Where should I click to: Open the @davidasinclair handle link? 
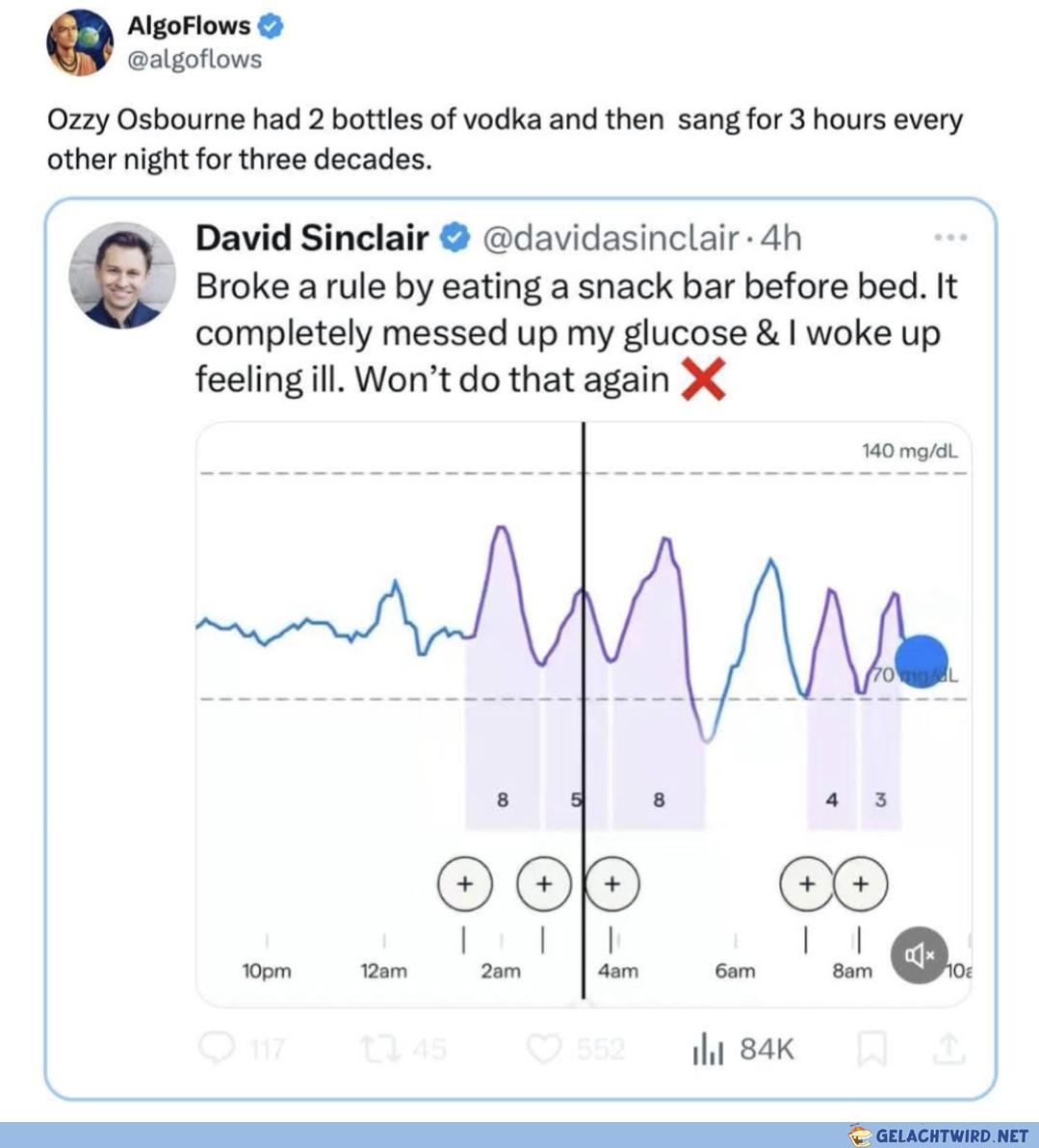pyautogui.click(x=610, y=239)
